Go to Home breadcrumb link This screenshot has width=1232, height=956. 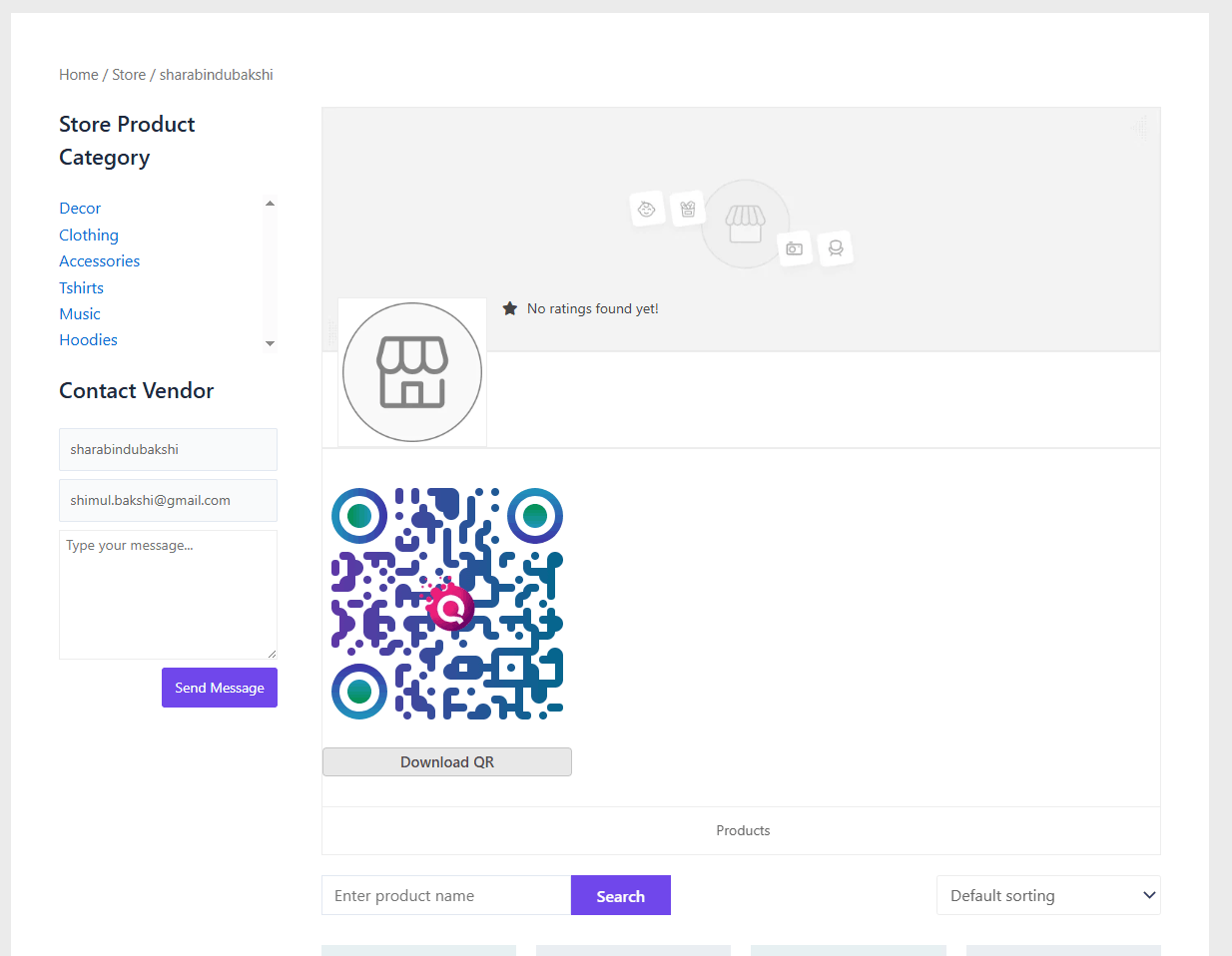(x=78, y=75)
